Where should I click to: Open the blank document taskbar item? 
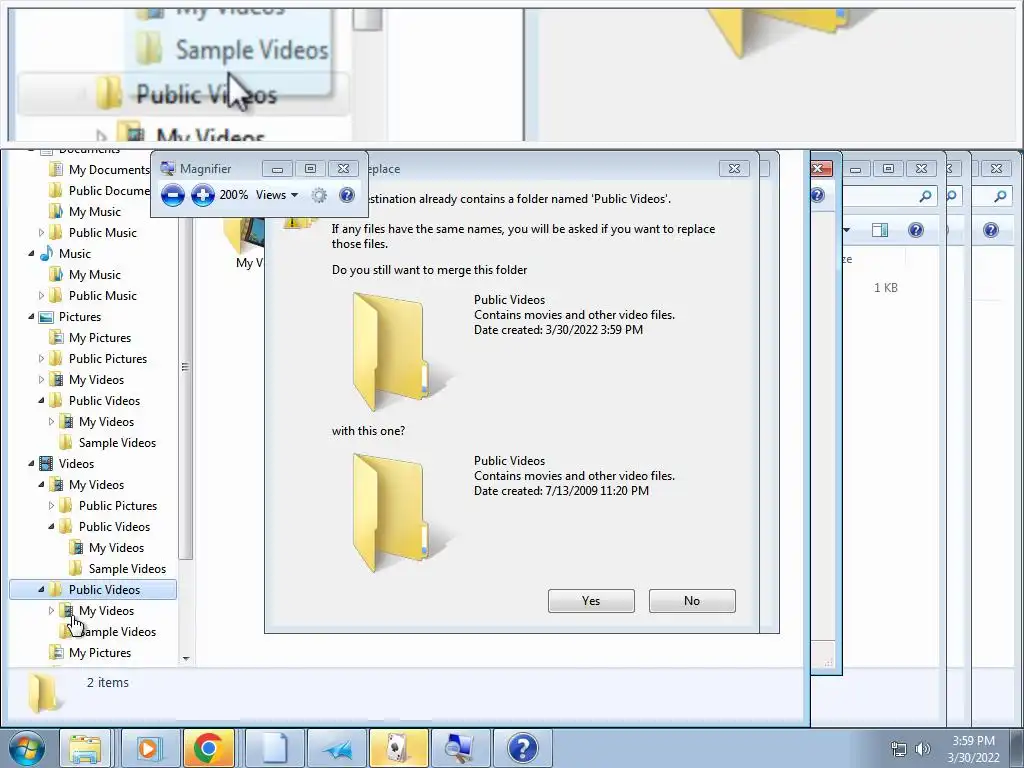pyautogui.click(x=274, y=748)
